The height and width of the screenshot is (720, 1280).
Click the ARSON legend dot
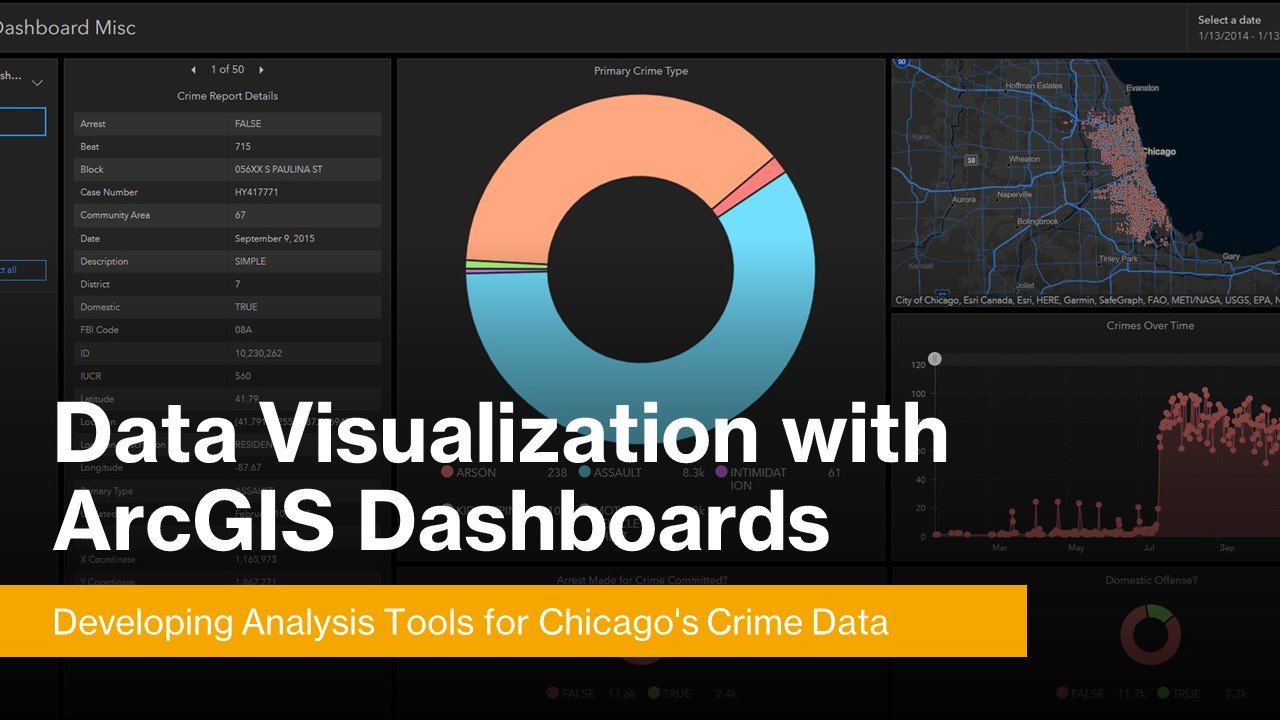click(447, 472)
